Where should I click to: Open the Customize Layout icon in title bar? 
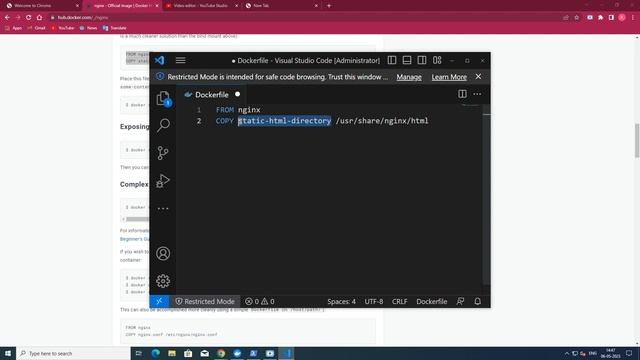point(437,60)
